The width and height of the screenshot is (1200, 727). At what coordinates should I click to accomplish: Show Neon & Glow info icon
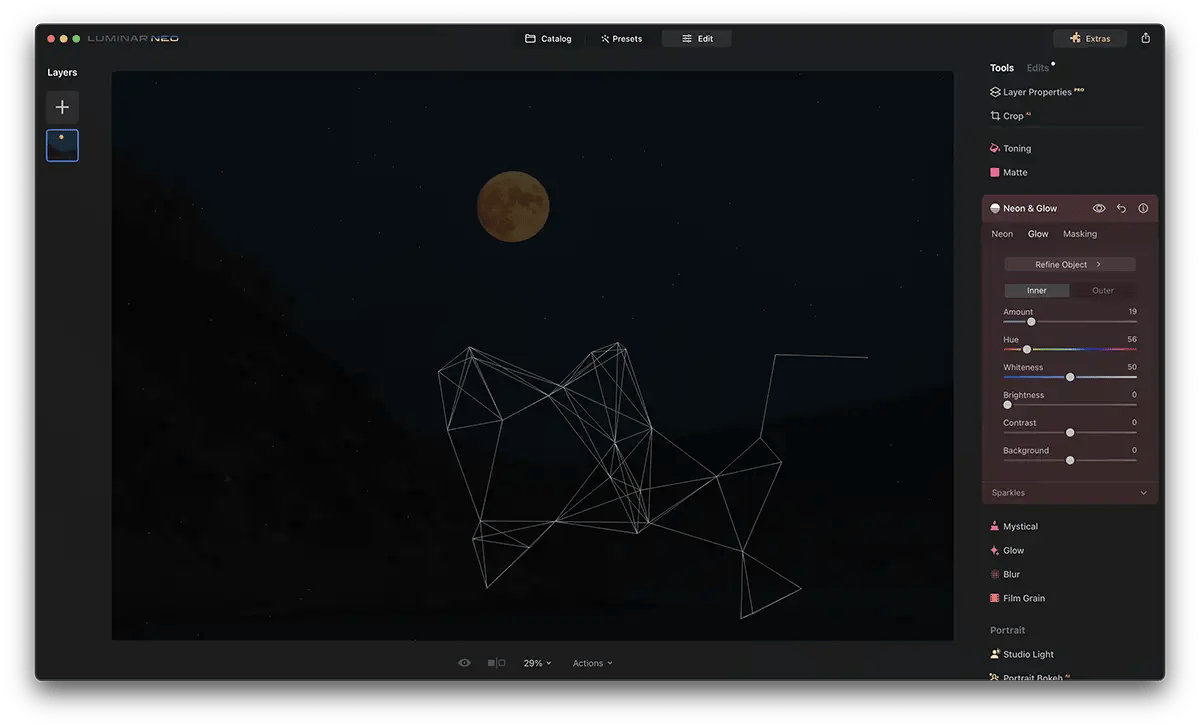pos(1143,209)
